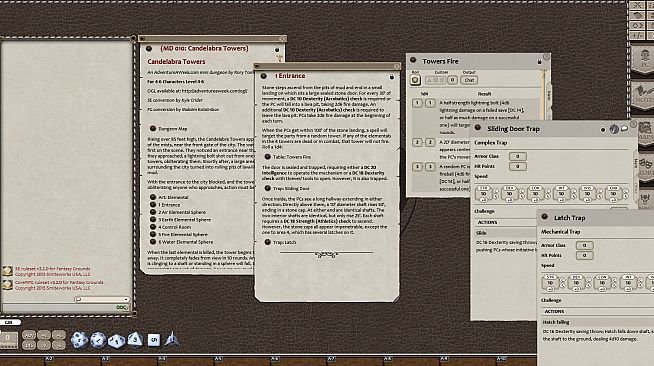Open the PC characters sidebar button
Image resolution: width=654 pixels, height=366 pixels.
tap(644, 60)
